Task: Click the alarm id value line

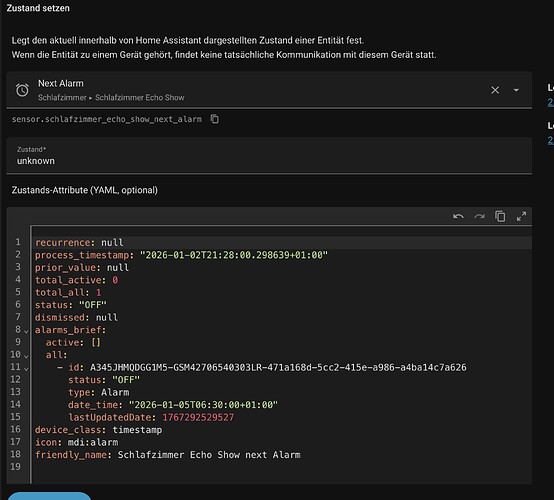Action: click(x=262, y=367)
